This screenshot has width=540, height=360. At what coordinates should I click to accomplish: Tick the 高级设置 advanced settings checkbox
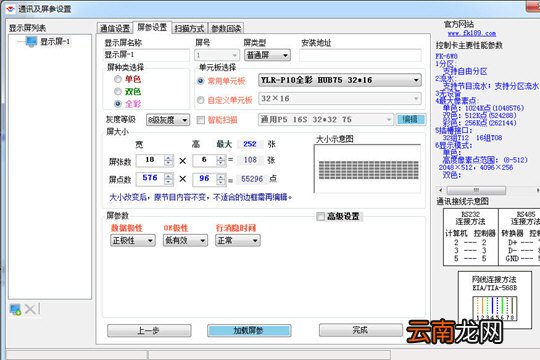click(320, 216)
